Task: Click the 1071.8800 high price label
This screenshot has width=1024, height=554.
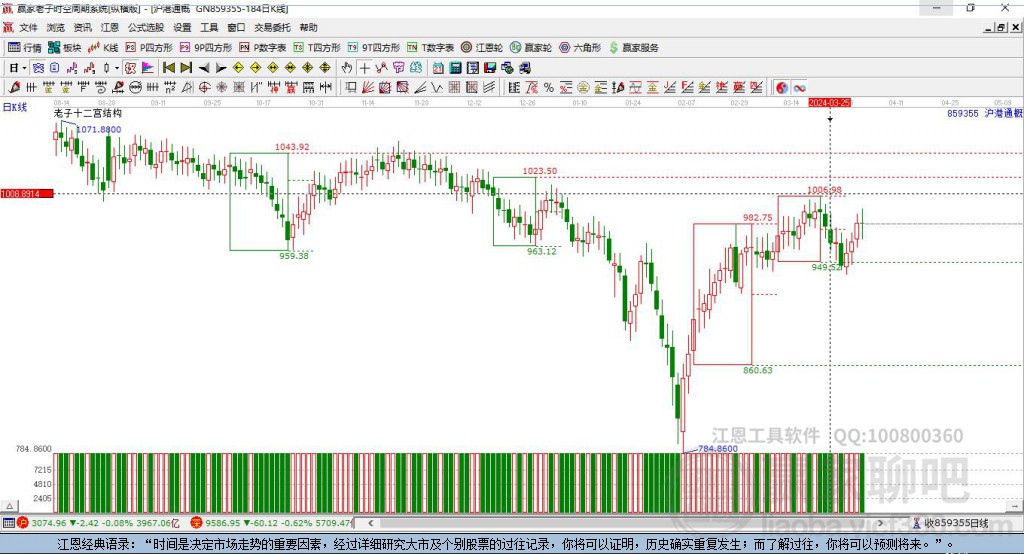Action: point(99,129)
